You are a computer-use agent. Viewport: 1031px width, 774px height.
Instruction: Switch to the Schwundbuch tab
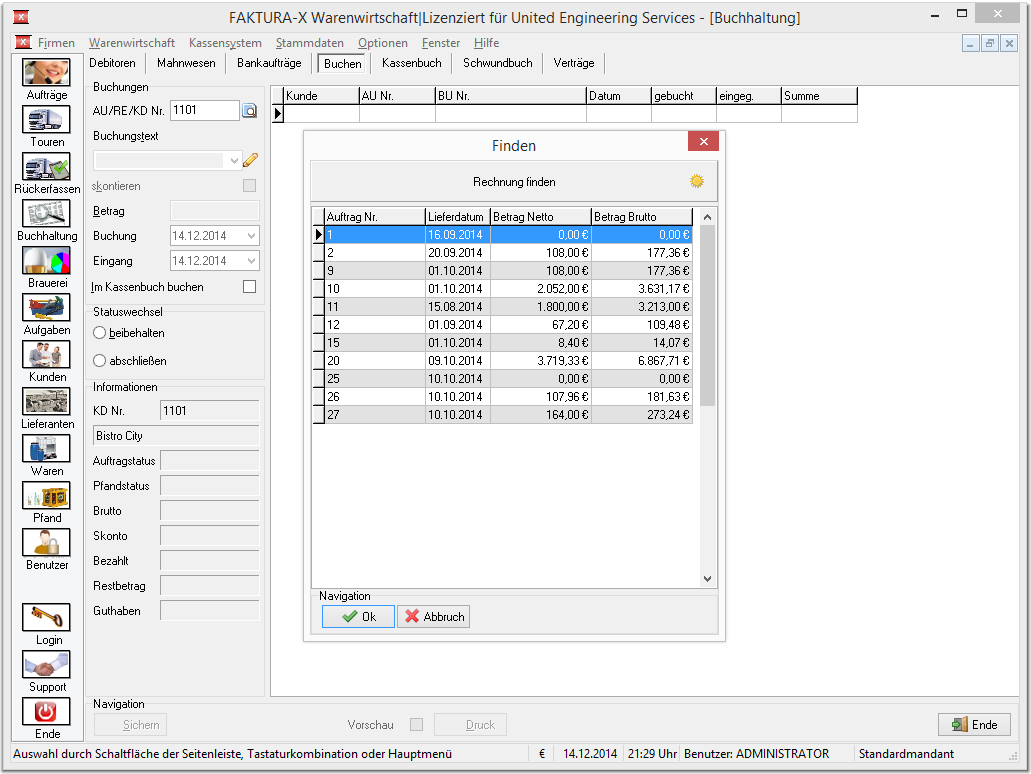point(498,62)
